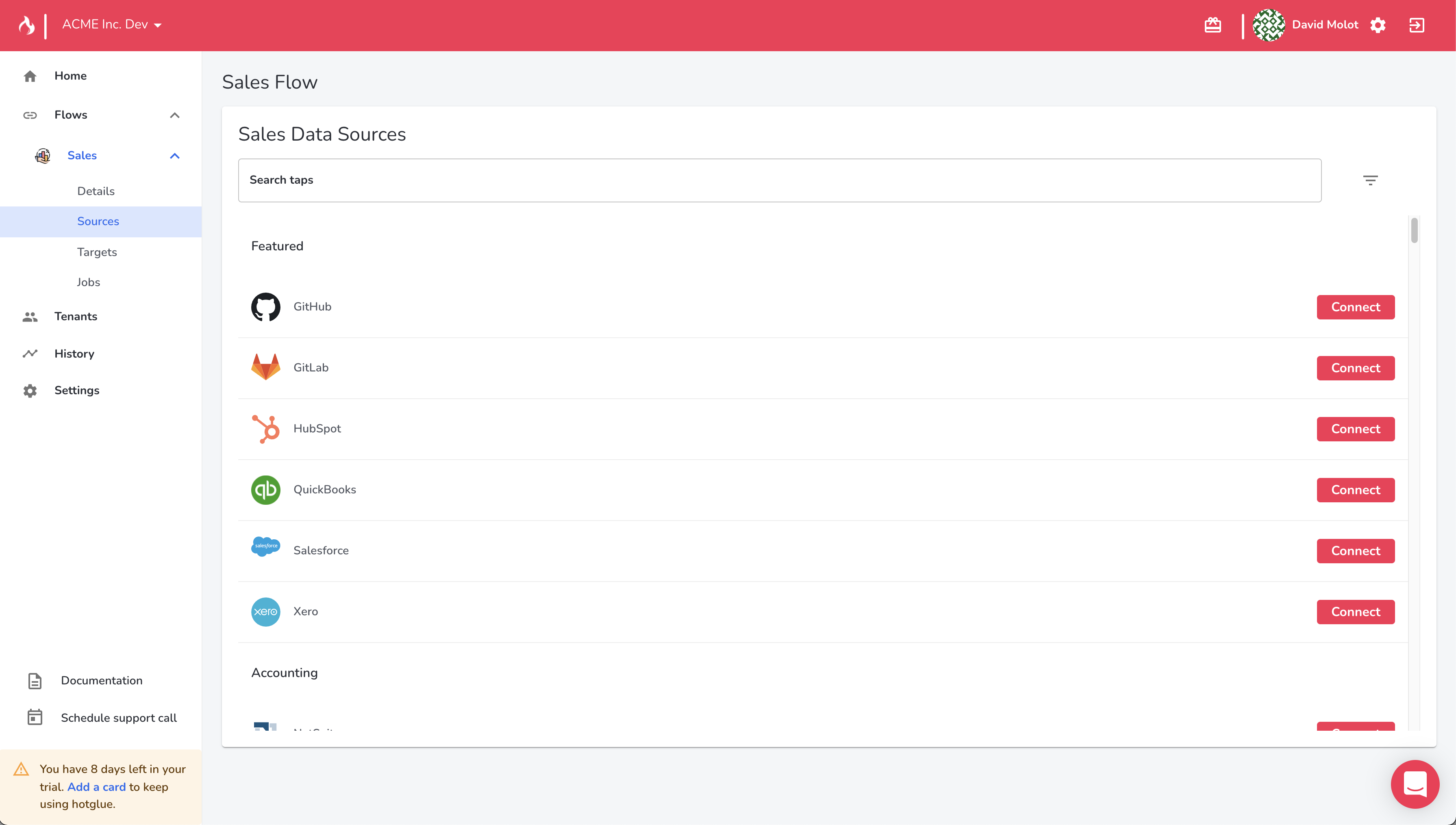
Task: Click the trial warning triangle icon
Action: (x=21, y=769)
